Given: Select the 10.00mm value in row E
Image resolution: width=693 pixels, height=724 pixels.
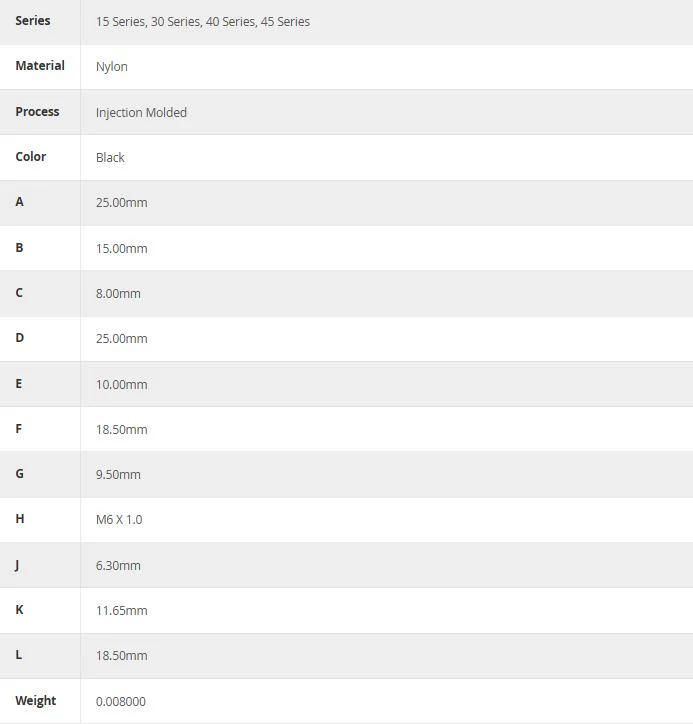Looking at the screenshot, I should [x=122, y=385].
